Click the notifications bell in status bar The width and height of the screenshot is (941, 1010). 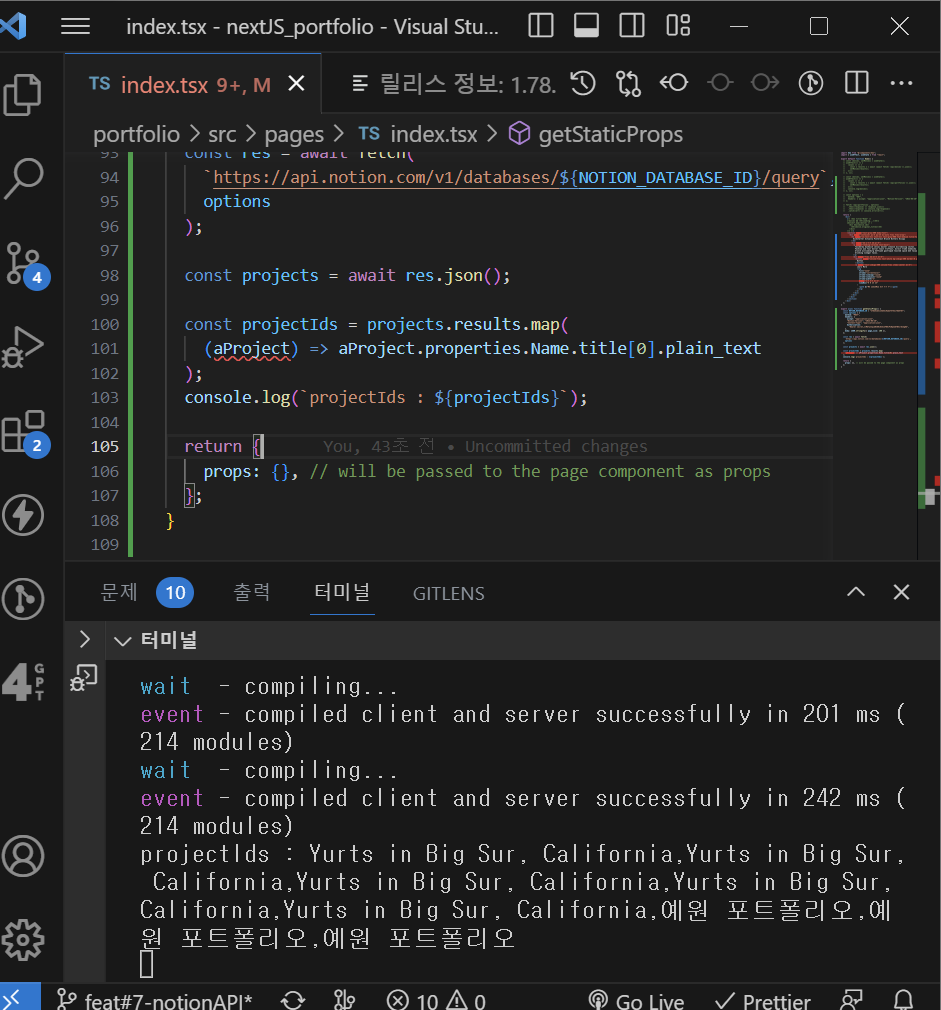(903, 1000)
